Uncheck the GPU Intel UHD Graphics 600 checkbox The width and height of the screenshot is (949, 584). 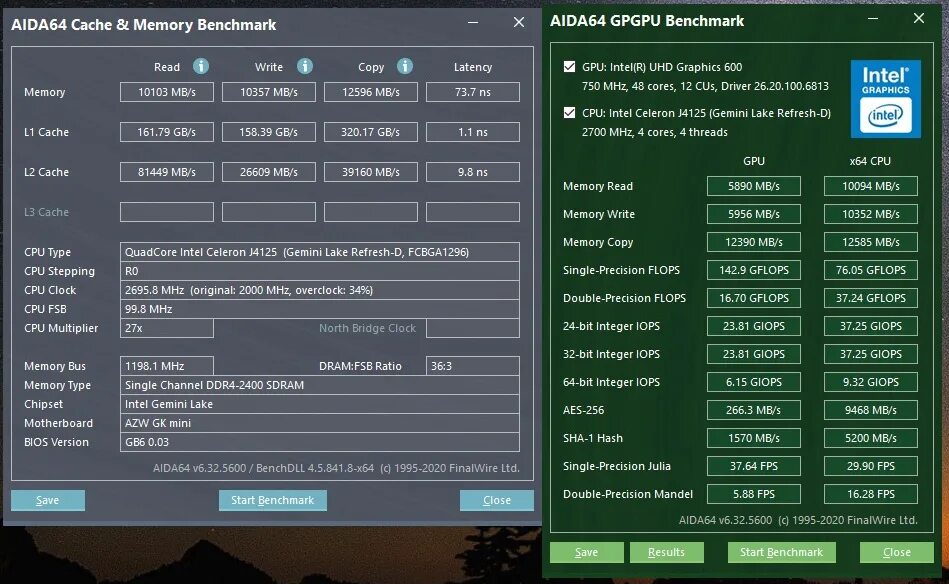click(x=570, y=67)
